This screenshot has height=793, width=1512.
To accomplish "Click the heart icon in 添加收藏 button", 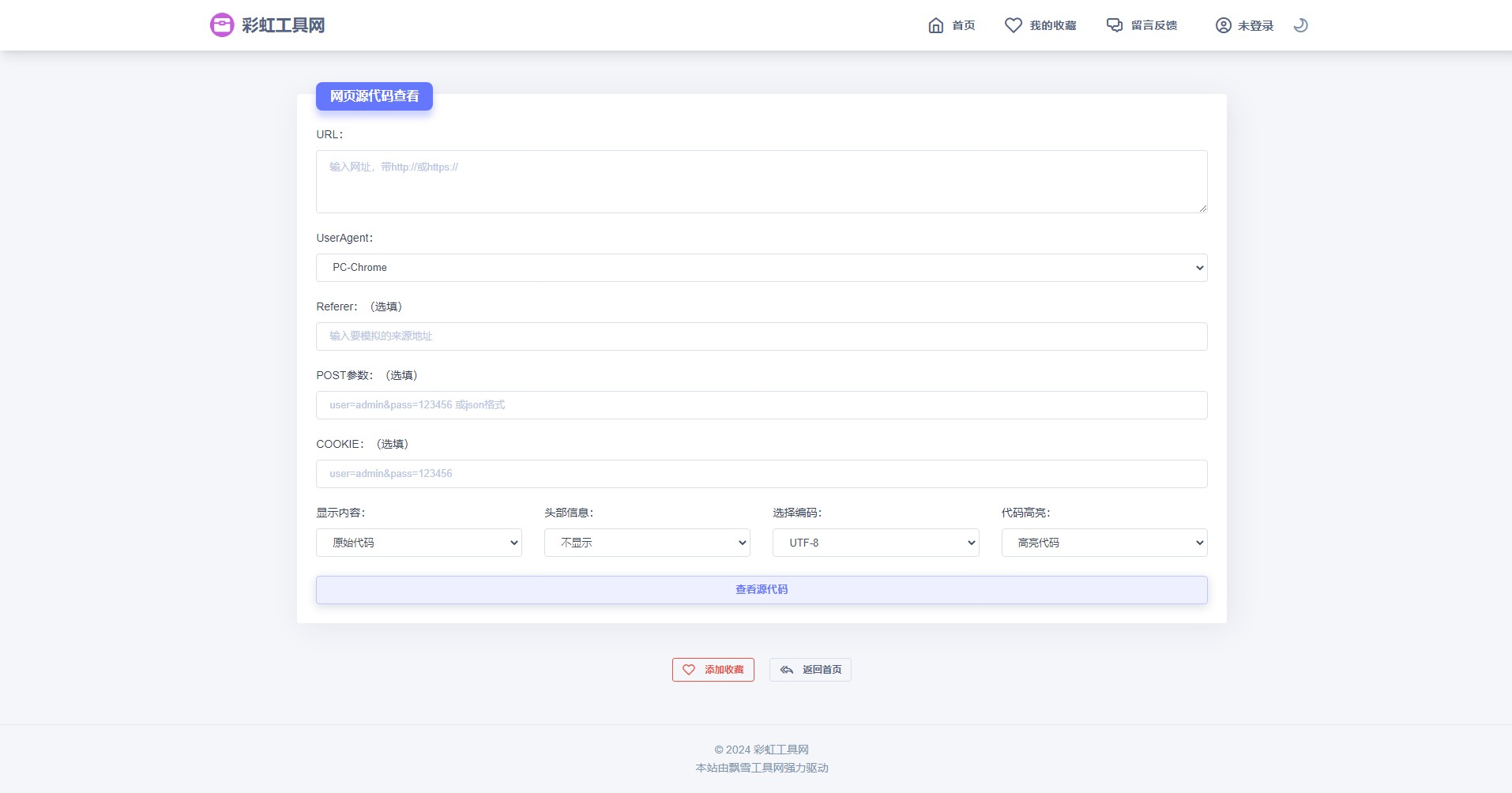I will tap(689, 670).
